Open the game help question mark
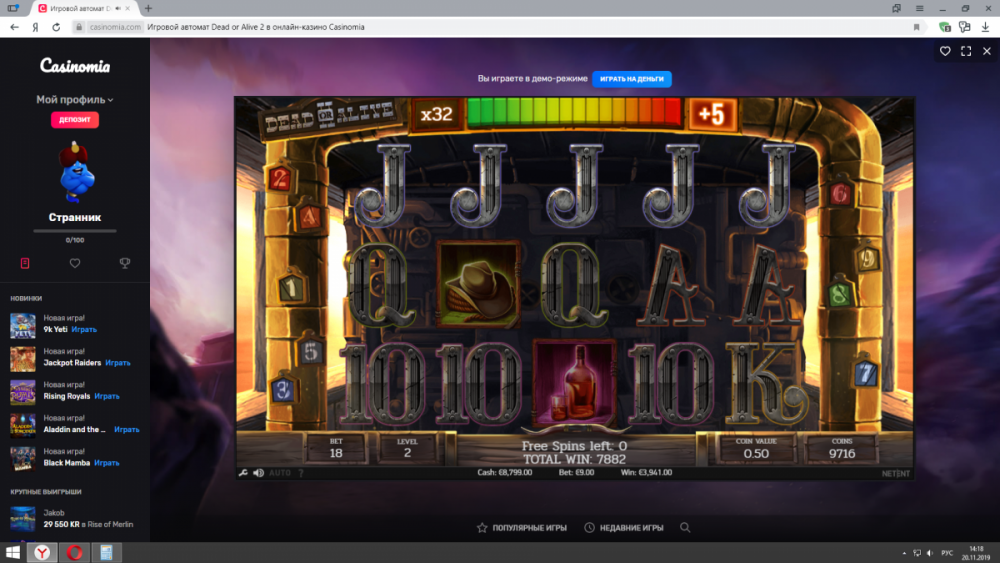This screenshot has width=1000, height=563. (301, 473)
